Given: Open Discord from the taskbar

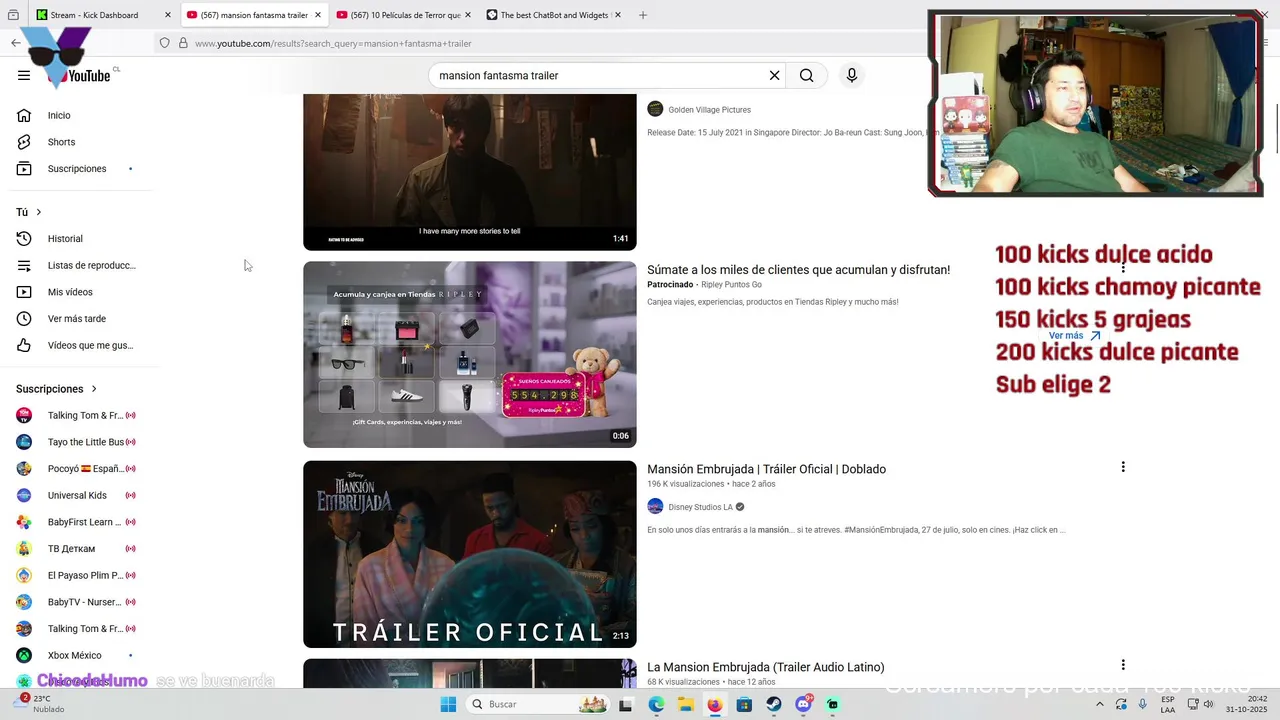Looking at the screenshot, I should [x=803, y=704].
